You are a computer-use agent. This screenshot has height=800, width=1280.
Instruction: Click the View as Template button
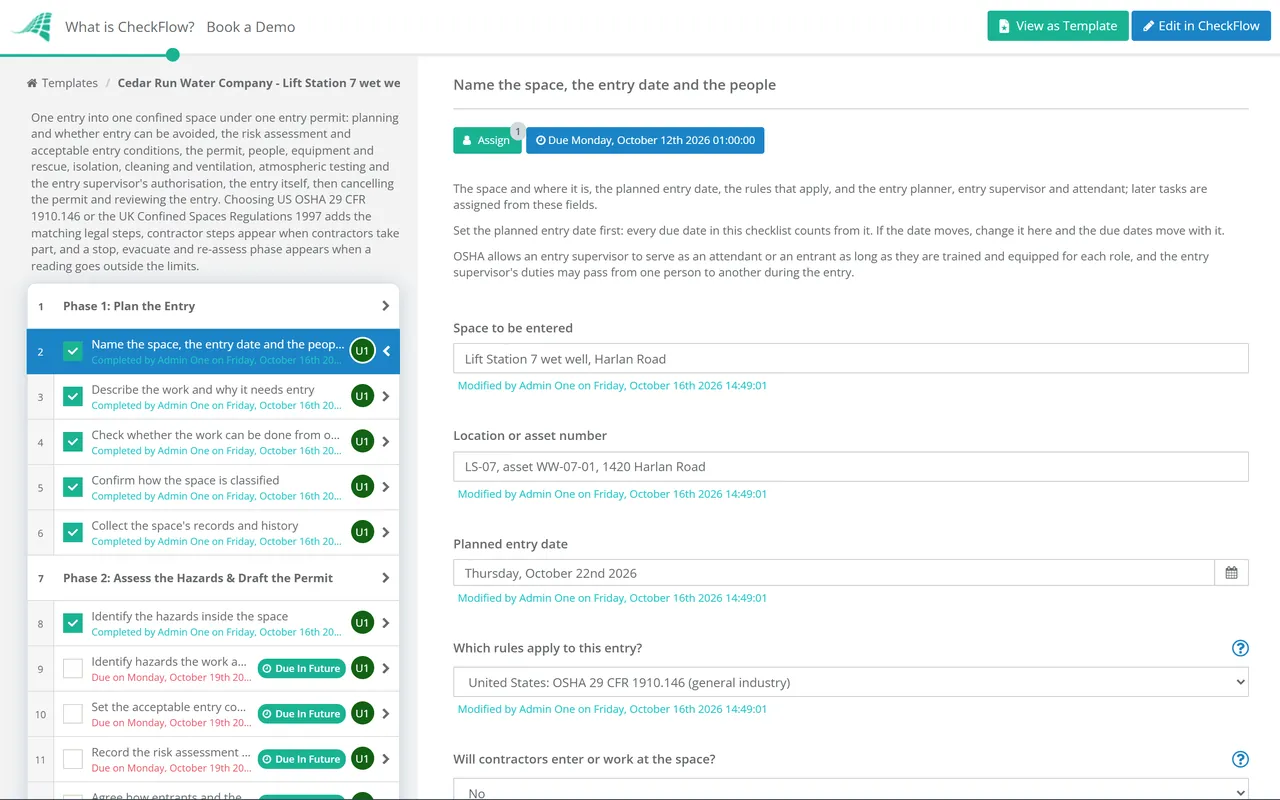coord(1058,26)
